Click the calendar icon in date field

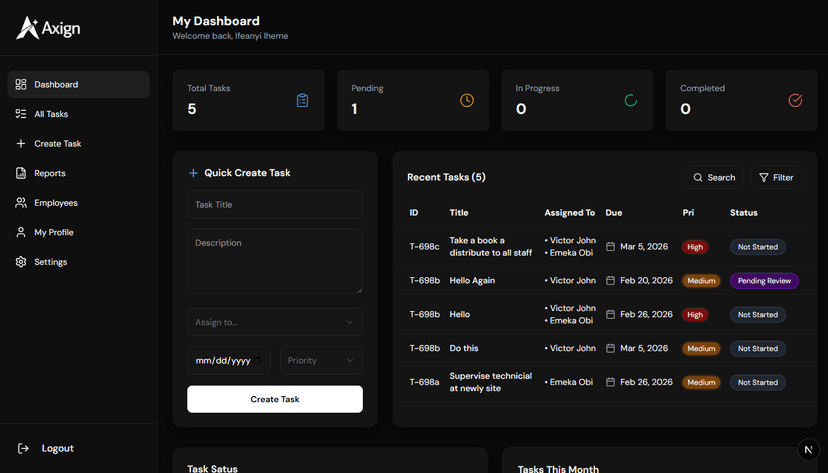258,360
